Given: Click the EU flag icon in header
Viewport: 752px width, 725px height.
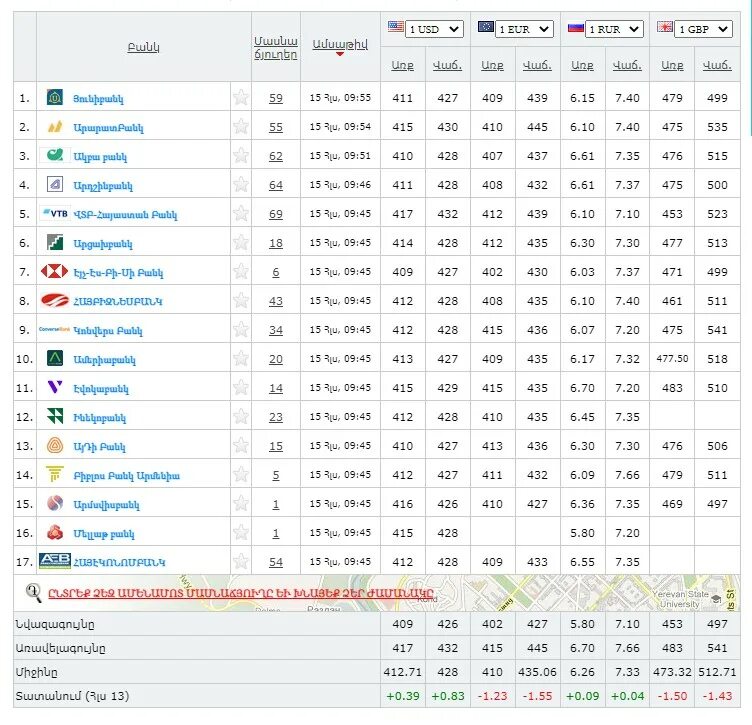Looking at the screenshot, I should pyautogui.click(x=486, y=27).
